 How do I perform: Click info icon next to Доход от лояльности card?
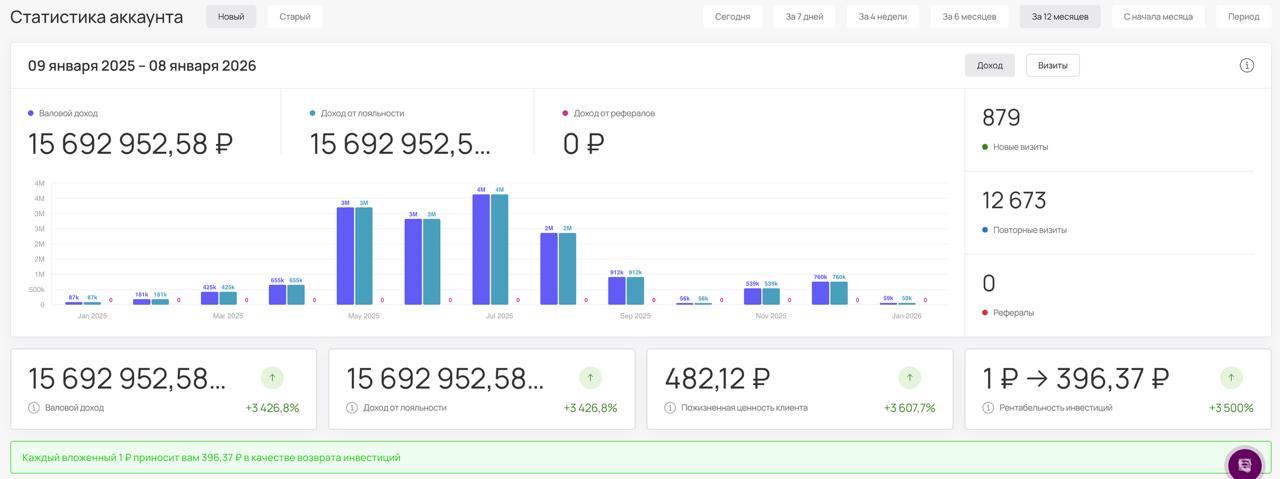tap(352, 408)
